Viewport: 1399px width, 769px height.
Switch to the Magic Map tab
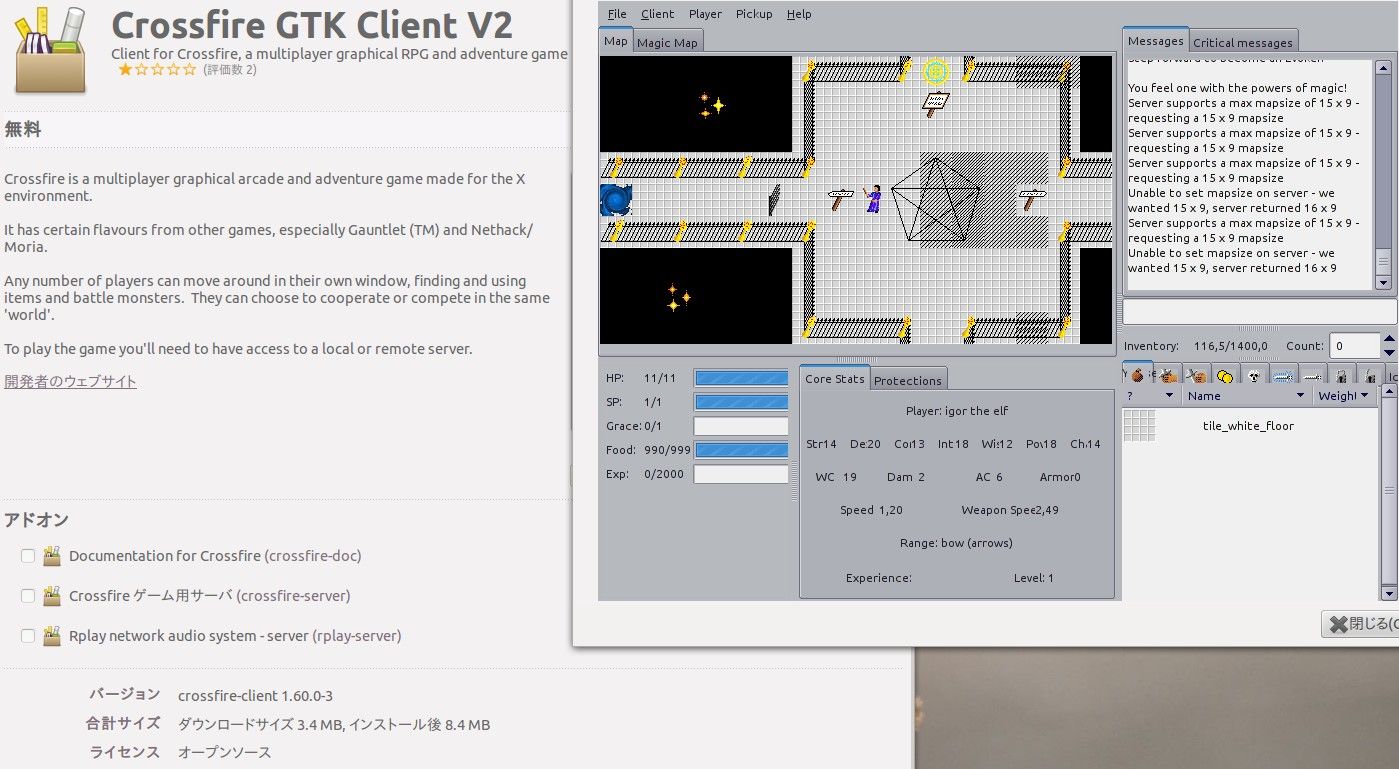tap(667, 42)
